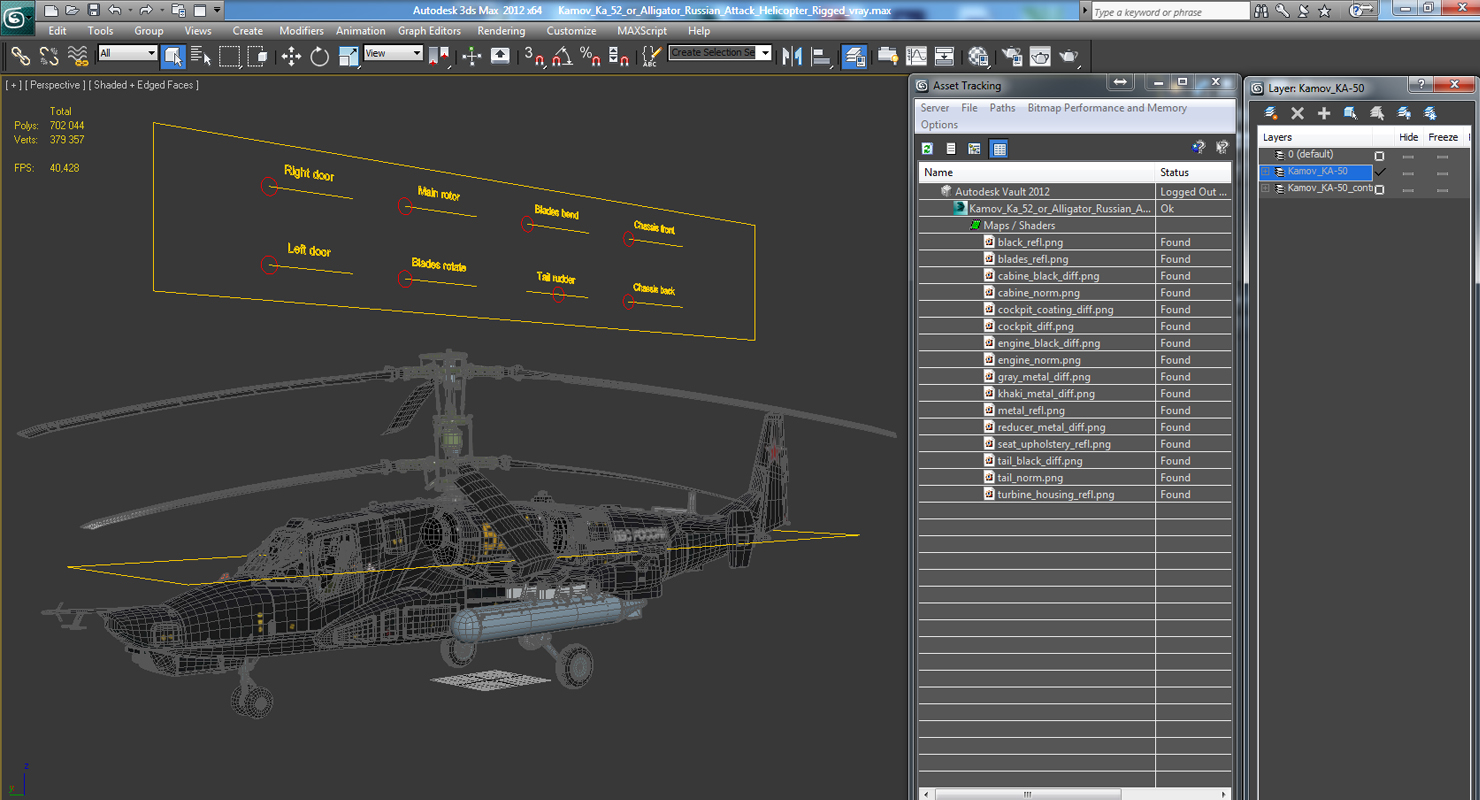The width and height of the screenshot is (1480, 800).
Task: Open selection filter All dropdown
Action: click(x=128, y=53)
